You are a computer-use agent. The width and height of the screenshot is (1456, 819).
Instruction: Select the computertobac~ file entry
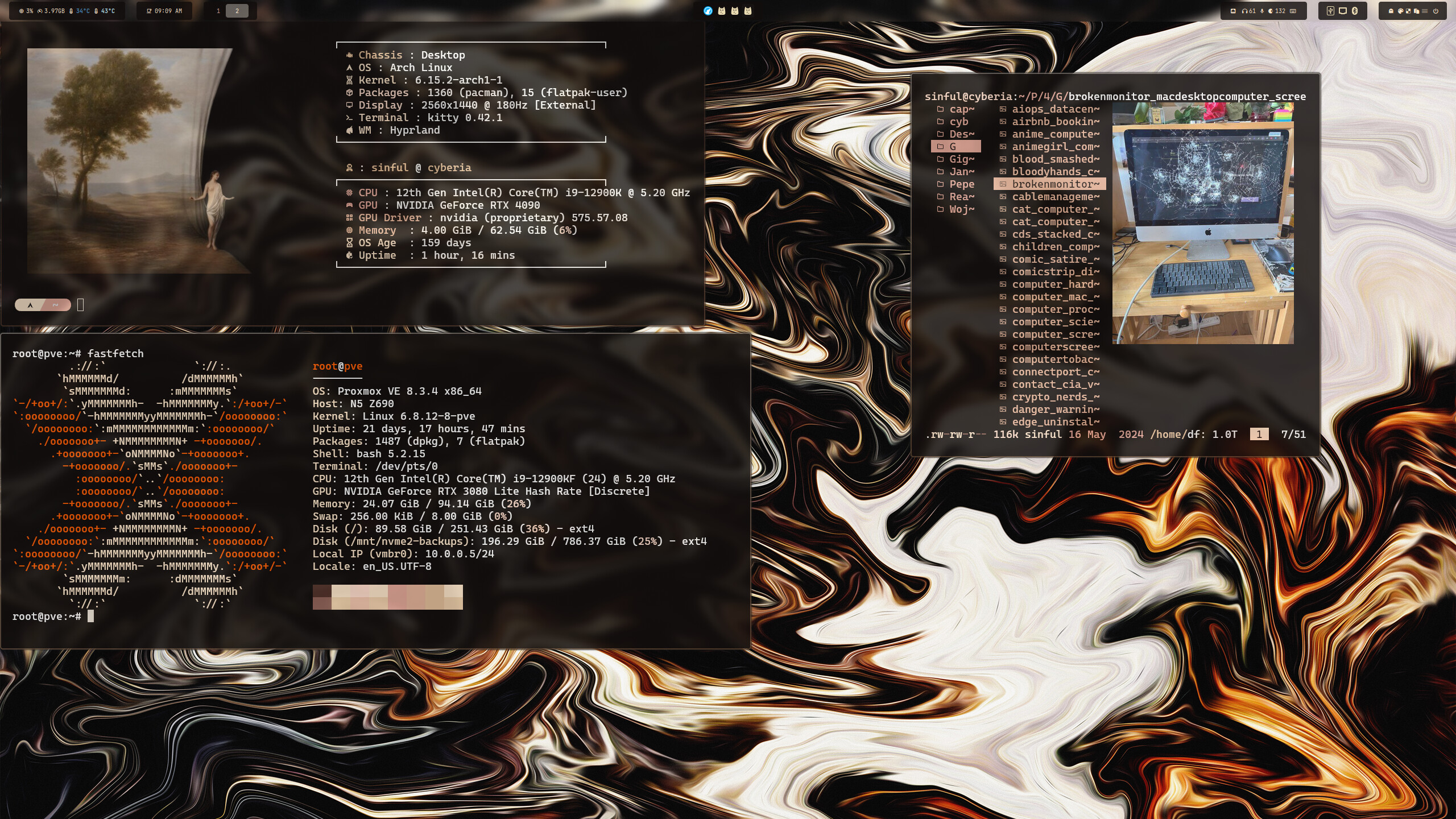pos(1050,359)
